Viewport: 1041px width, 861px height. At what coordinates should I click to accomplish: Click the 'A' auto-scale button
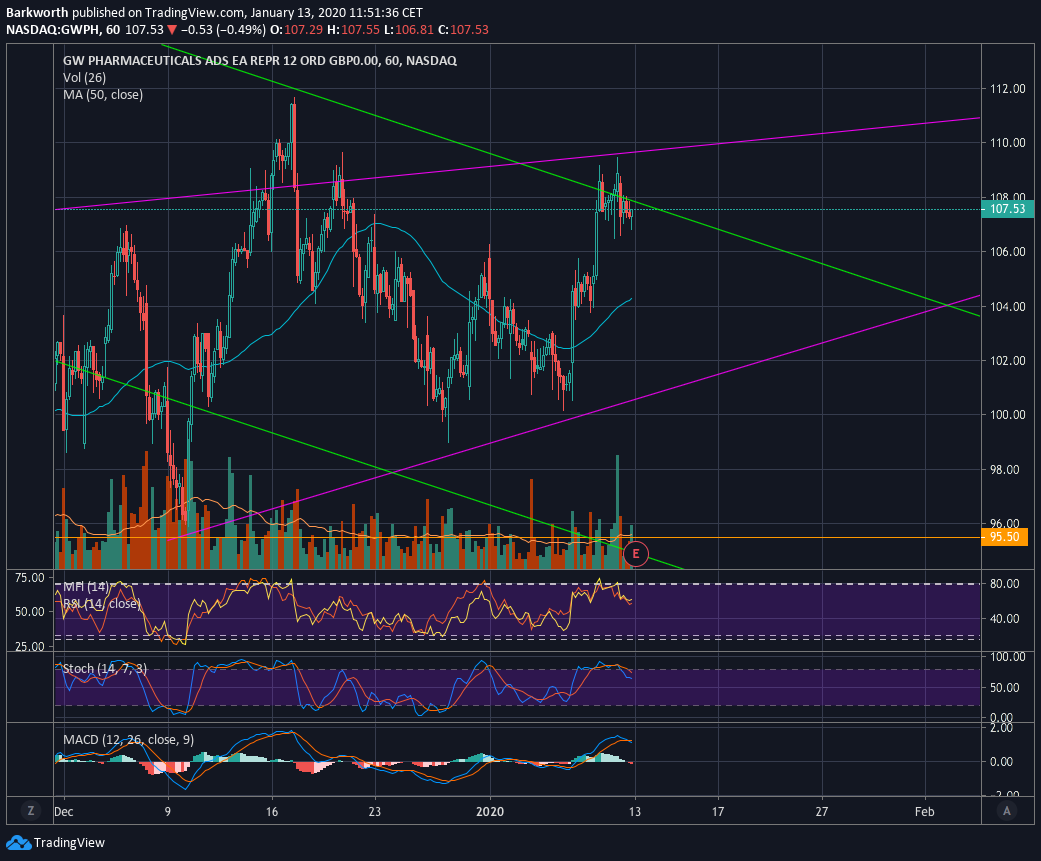point(1007,811)
